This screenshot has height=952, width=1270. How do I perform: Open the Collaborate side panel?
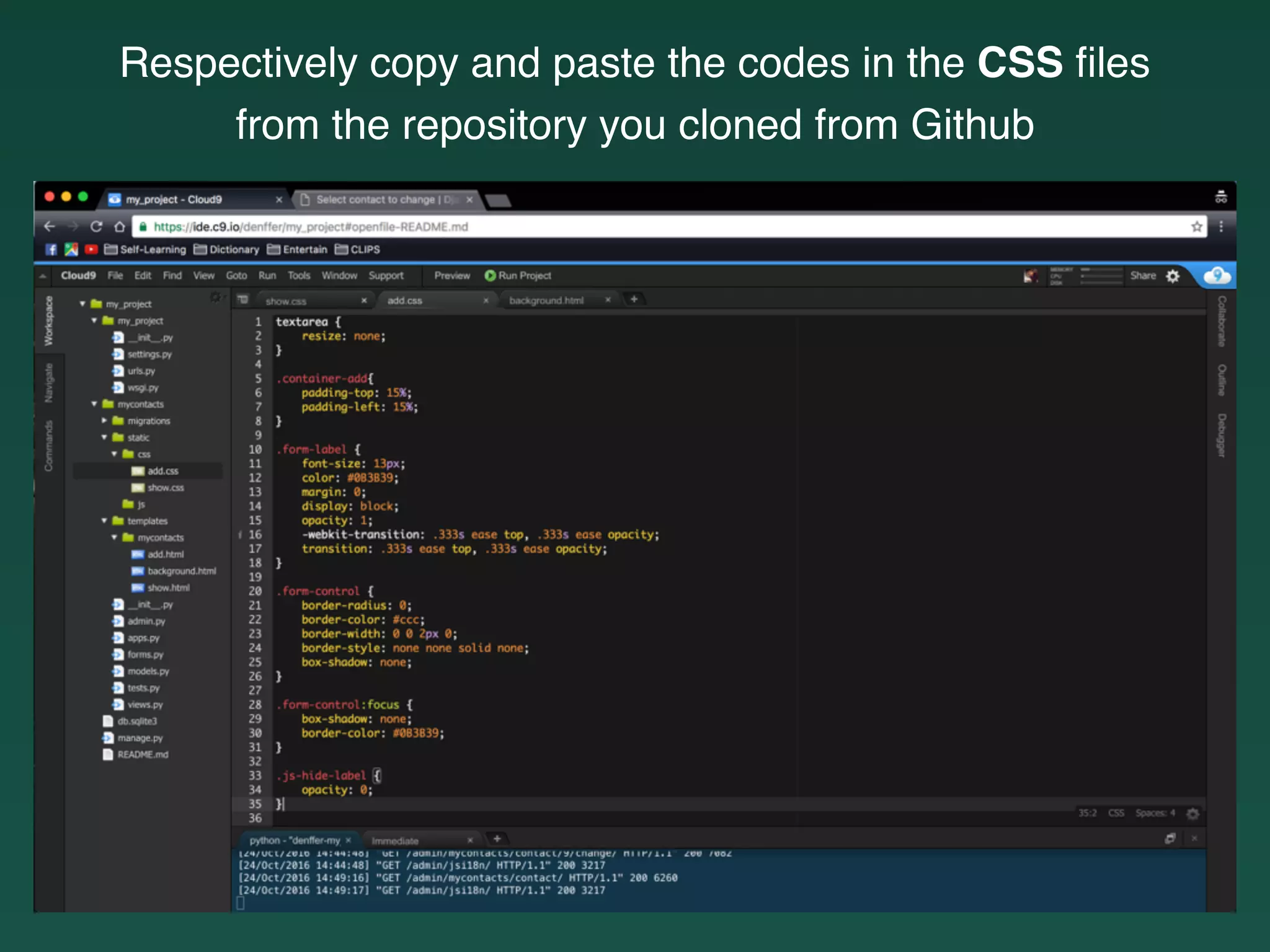coord(1221,321)
